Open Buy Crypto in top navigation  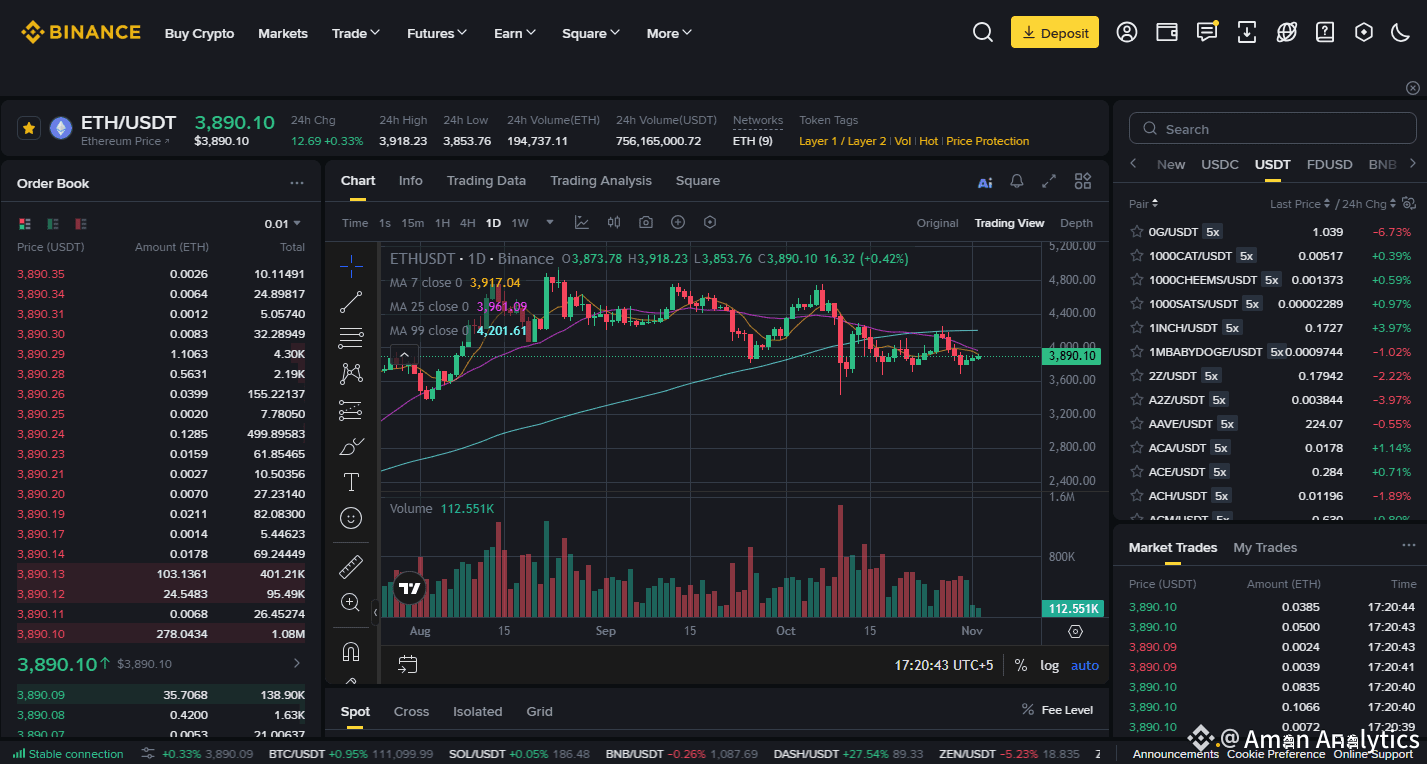pos(199,33)
